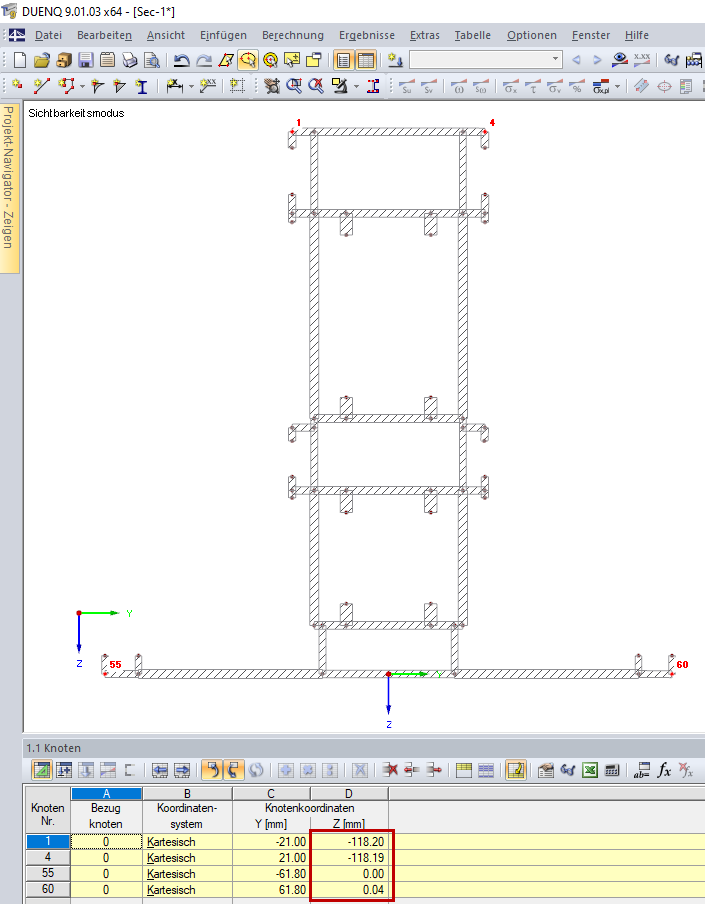Open the Tabelle menu
This screenshot has height=904, width=705.
pos(473,35)
